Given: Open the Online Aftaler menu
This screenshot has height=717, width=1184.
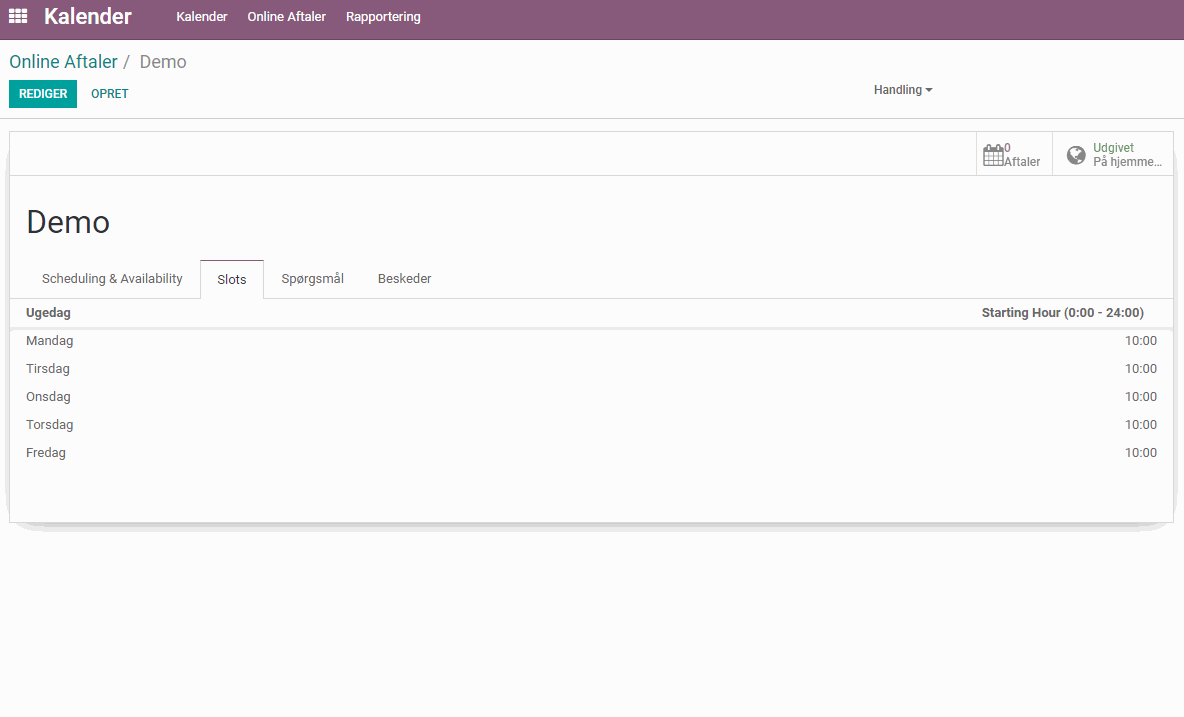Looking at the screenshot, I should pos(287,17).
